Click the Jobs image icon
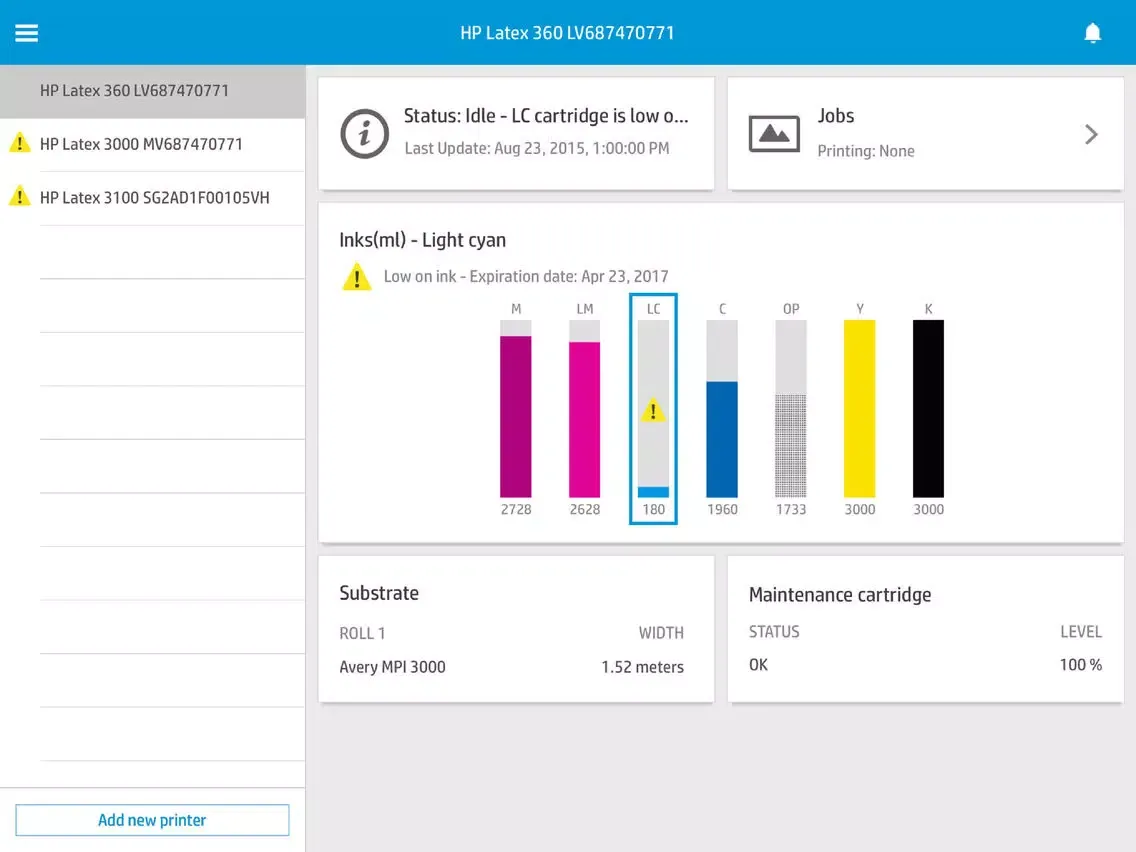 pos(774,133)
